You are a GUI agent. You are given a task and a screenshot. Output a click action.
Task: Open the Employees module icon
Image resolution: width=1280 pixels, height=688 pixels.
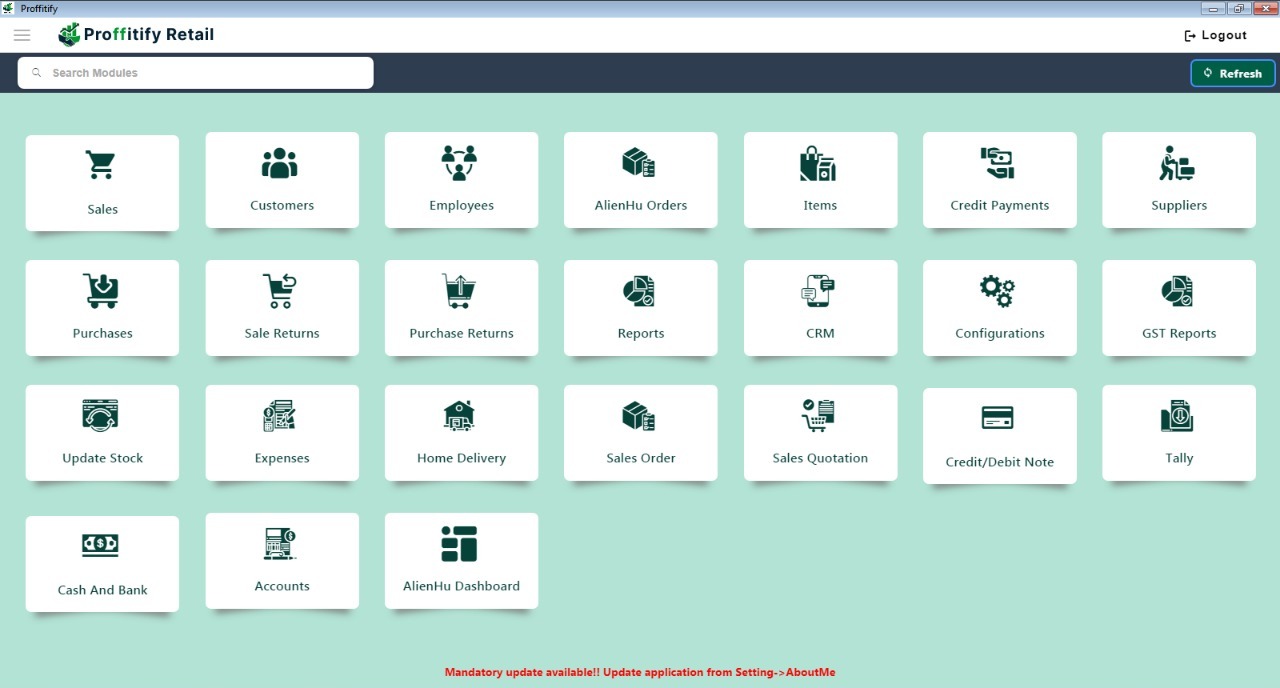tap(460, 163)
